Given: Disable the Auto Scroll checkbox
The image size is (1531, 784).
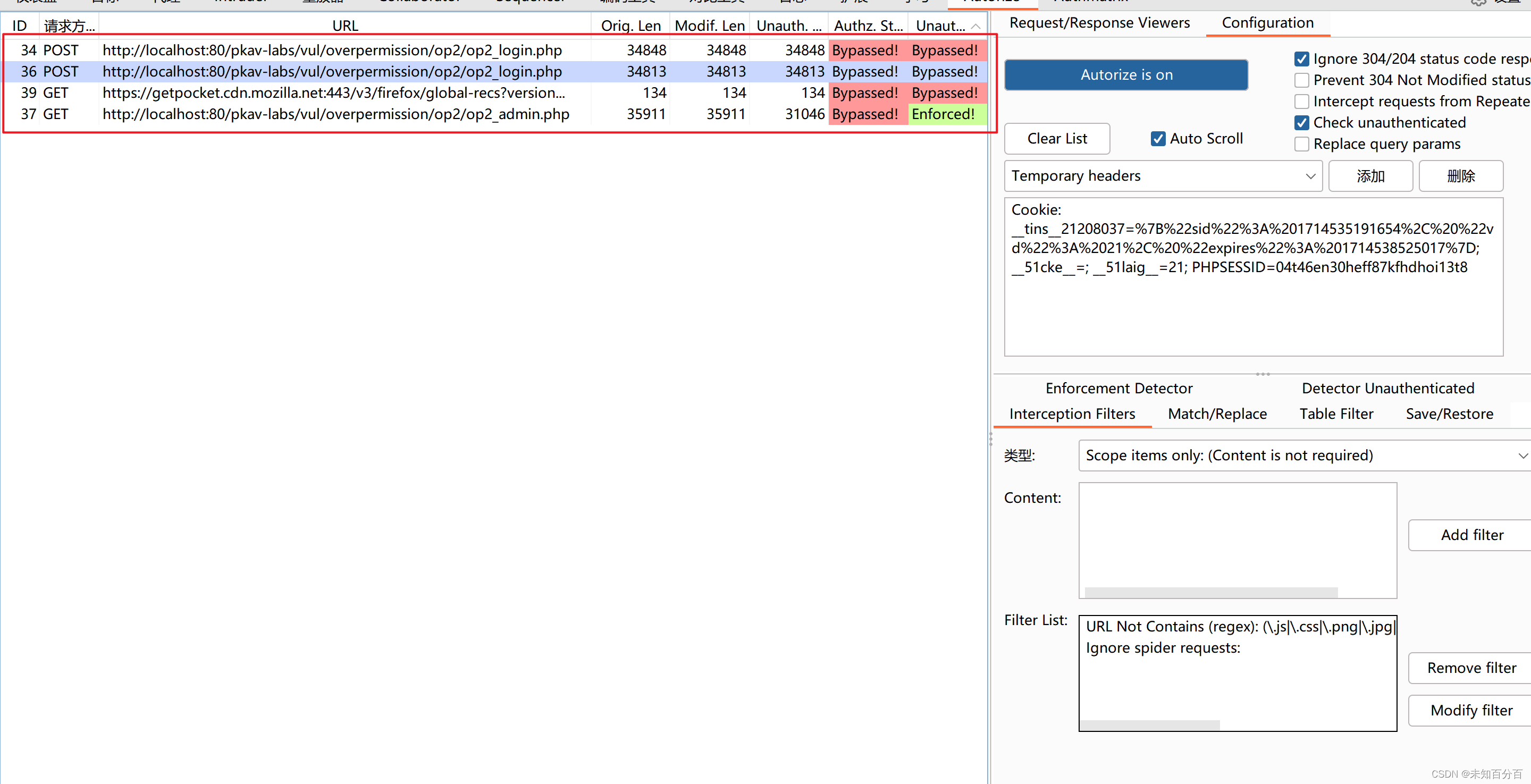Looking at the screenshot, I should (x=1158, y=139).
